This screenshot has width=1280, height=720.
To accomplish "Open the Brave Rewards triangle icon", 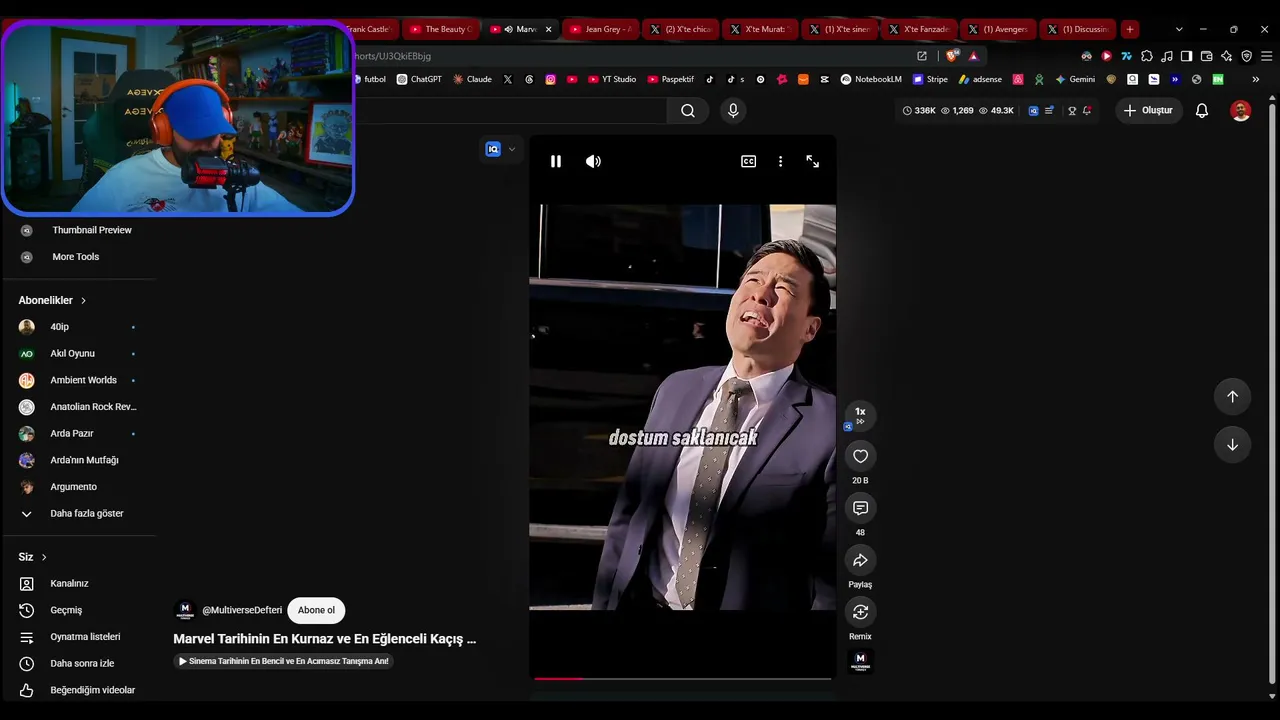I will (974, 56).
